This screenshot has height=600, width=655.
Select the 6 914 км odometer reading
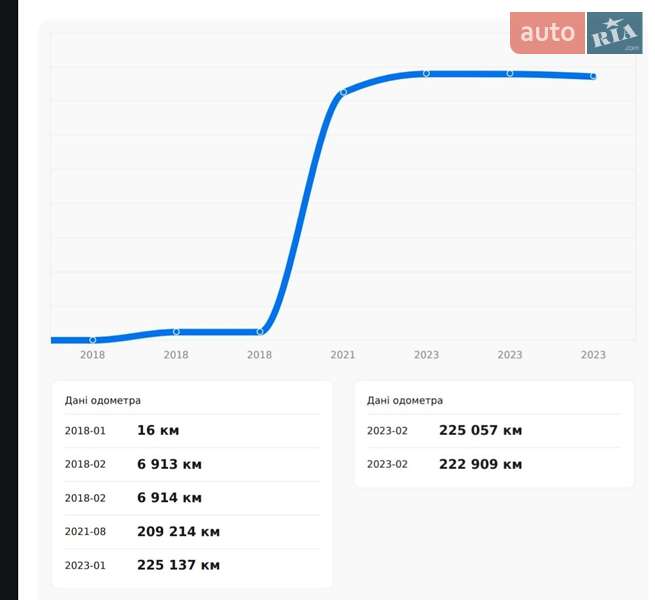pyautogui.click(x=169, y=498)
